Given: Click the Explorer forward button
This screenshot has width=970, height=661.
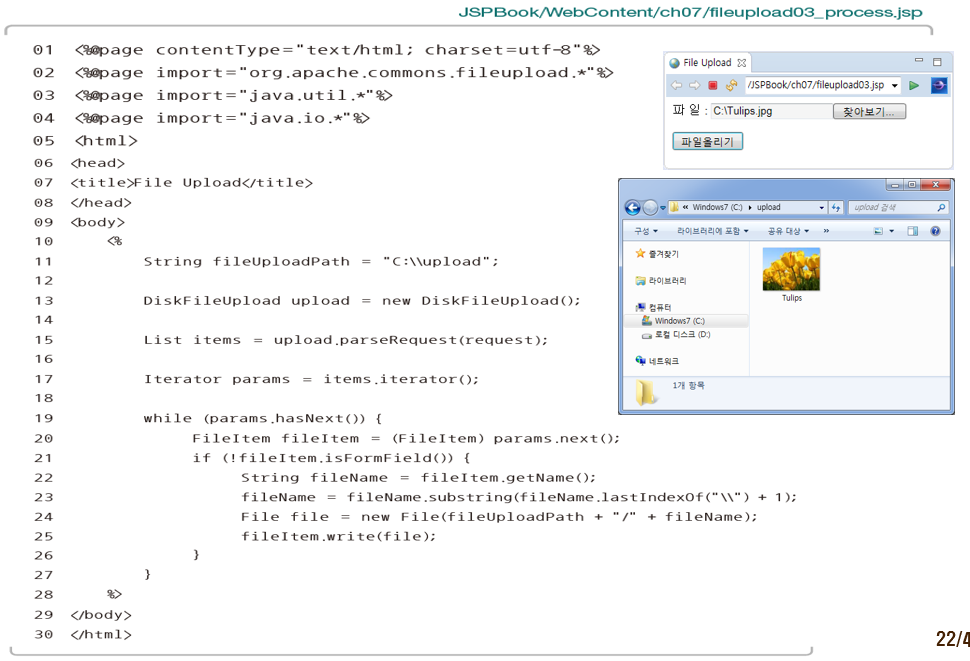Looking at the screenshot, I should [650, 208].
